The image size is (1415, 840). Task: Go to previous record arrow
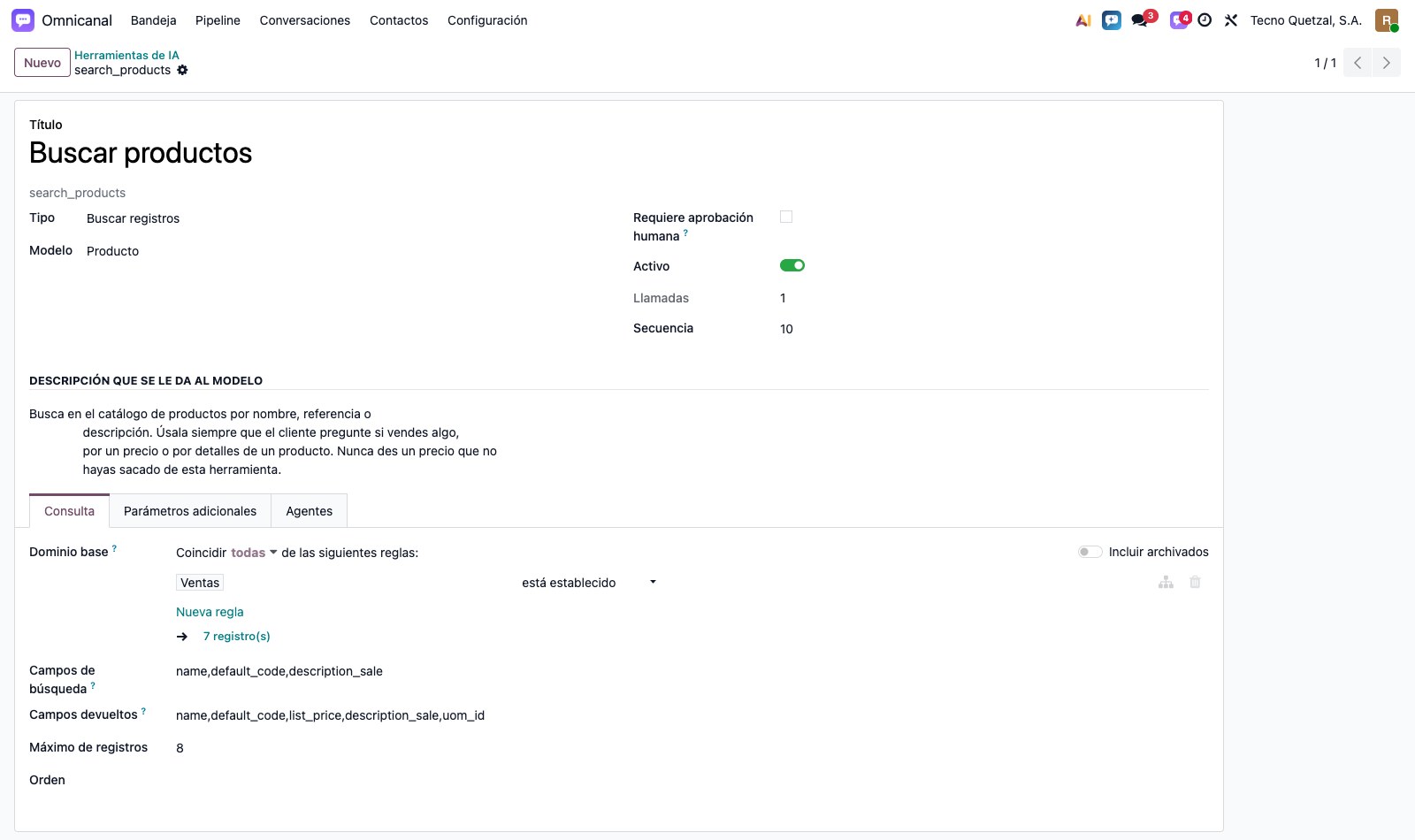pyautogui.click(x=1358, y=63)
